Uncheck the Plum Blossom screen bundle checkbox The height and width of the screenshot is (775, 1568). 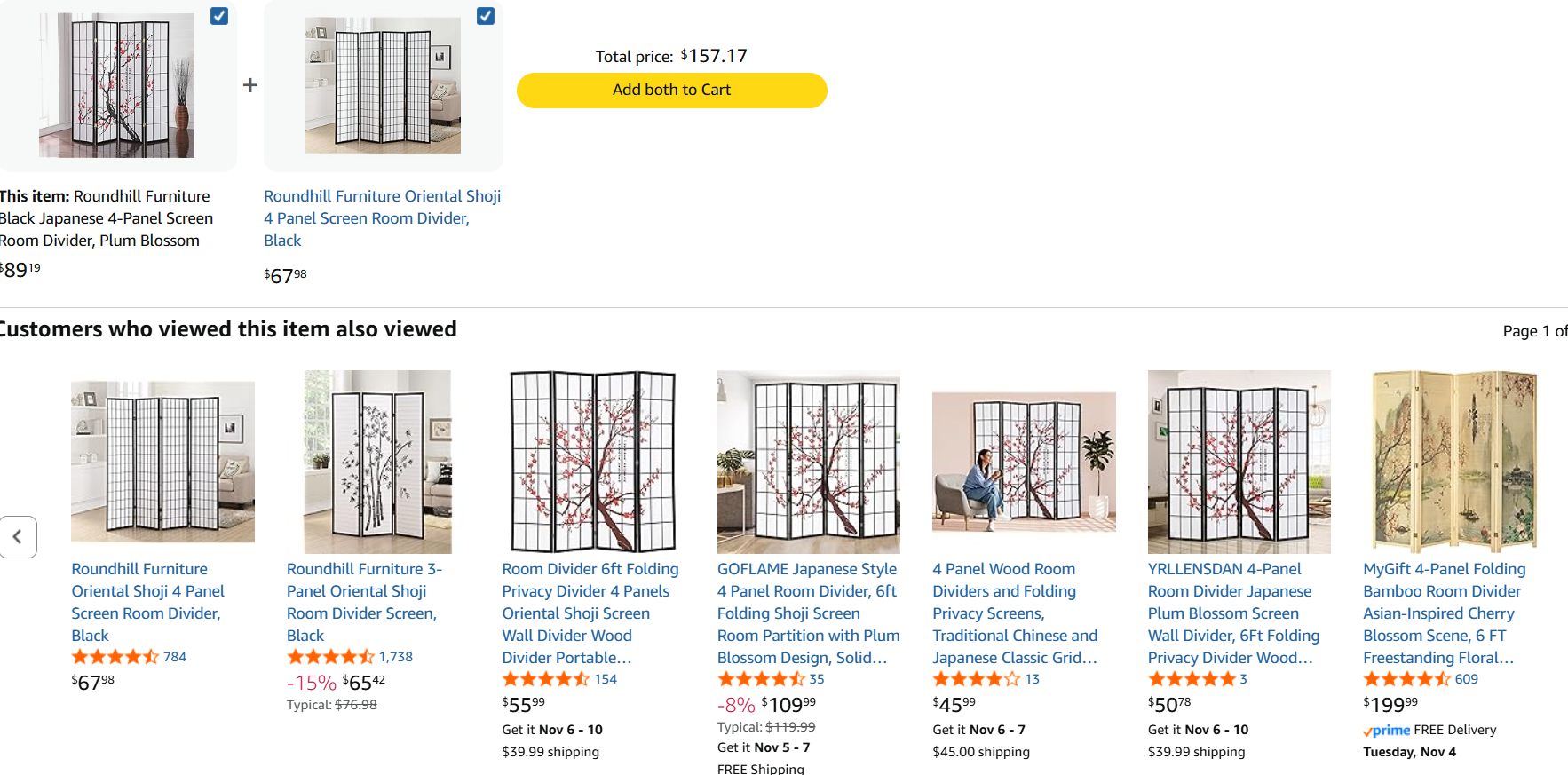coord(219,16)
